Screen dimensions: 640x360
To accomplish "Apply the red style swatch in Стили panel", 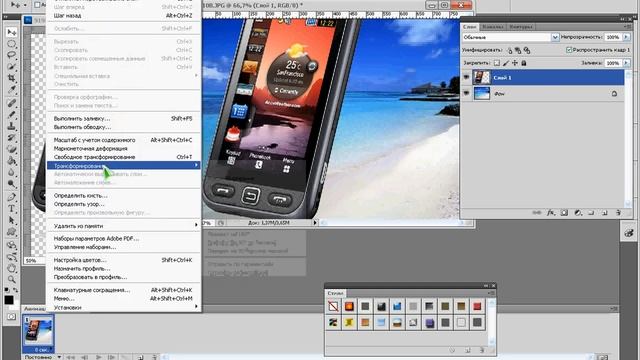I will click(x=477, y=306).
